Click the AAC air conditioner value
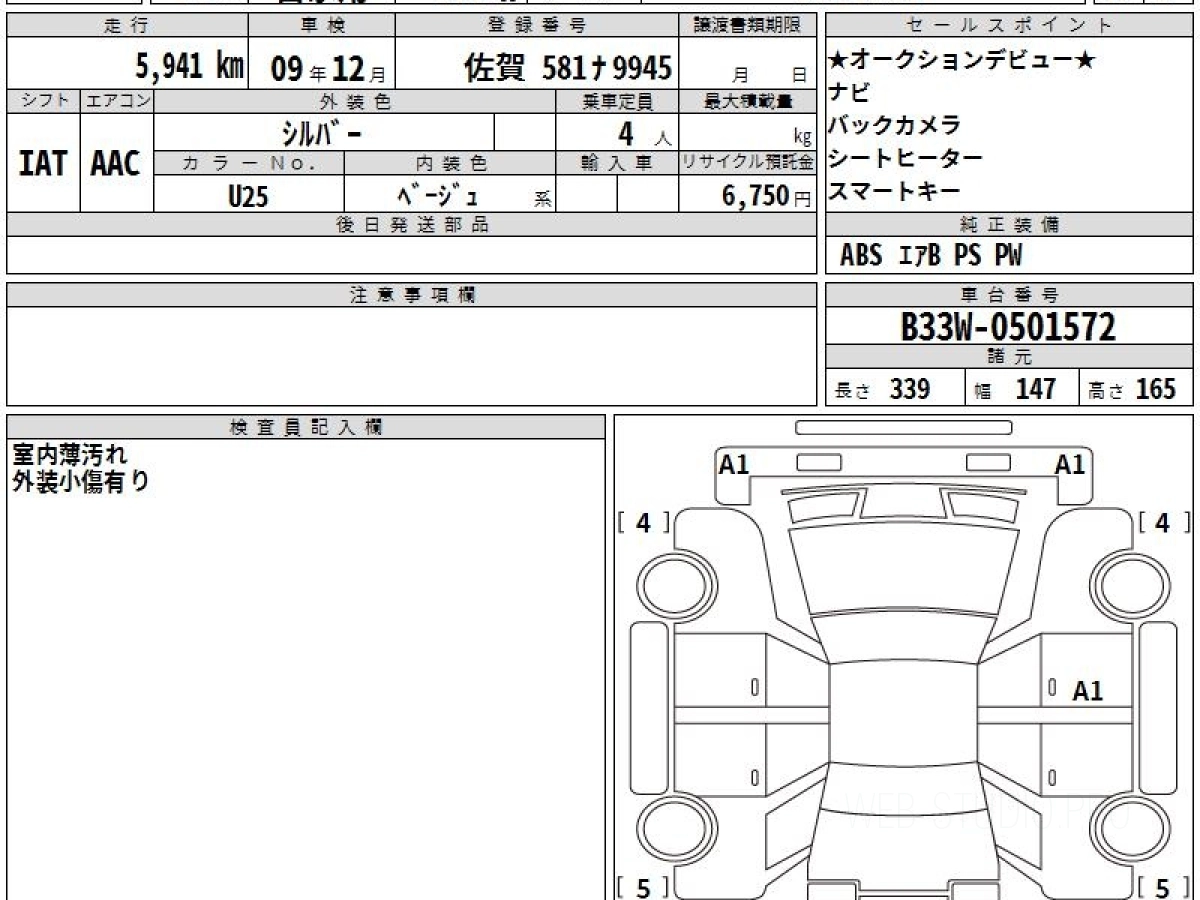This screenshot has width=1200, height=900. tap(116, 164)
